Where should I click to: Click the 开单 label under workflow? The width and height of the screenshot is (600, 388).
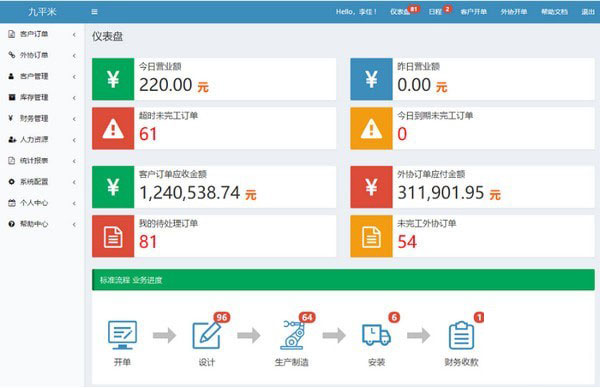click(x=122, y=362)
